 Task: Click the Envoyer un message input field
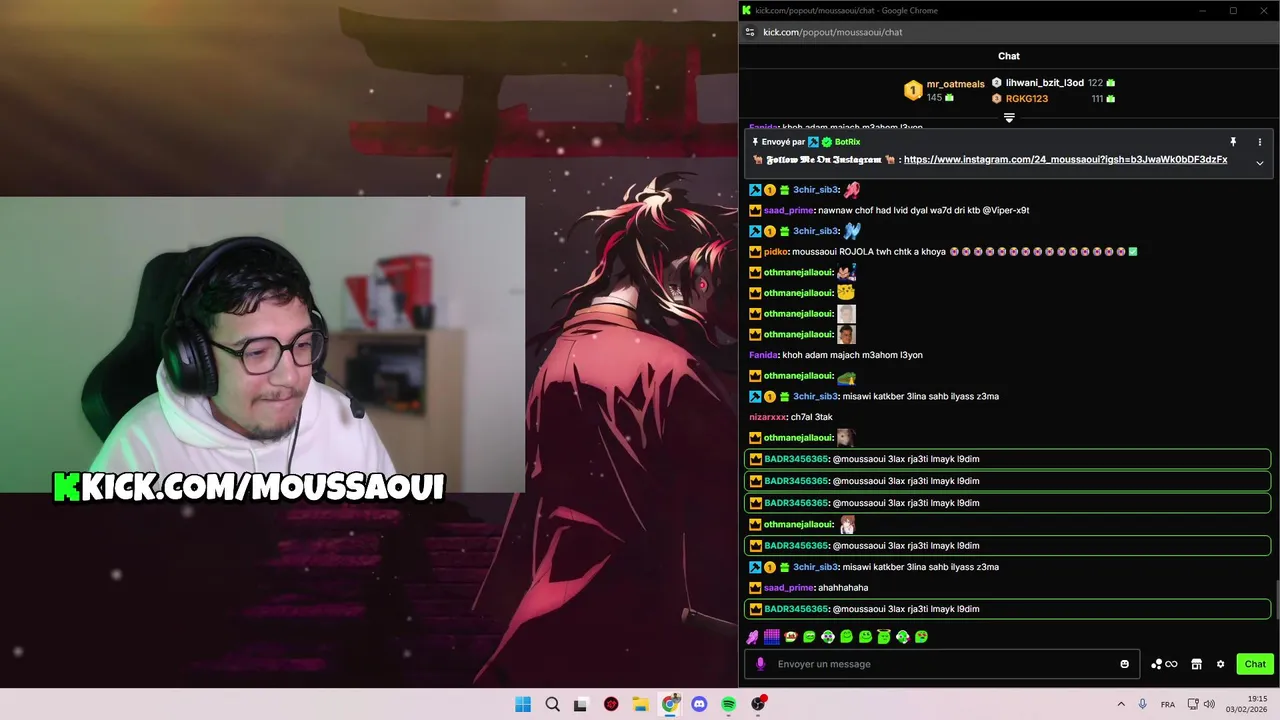pyautogui.click(x=940, y=664)
